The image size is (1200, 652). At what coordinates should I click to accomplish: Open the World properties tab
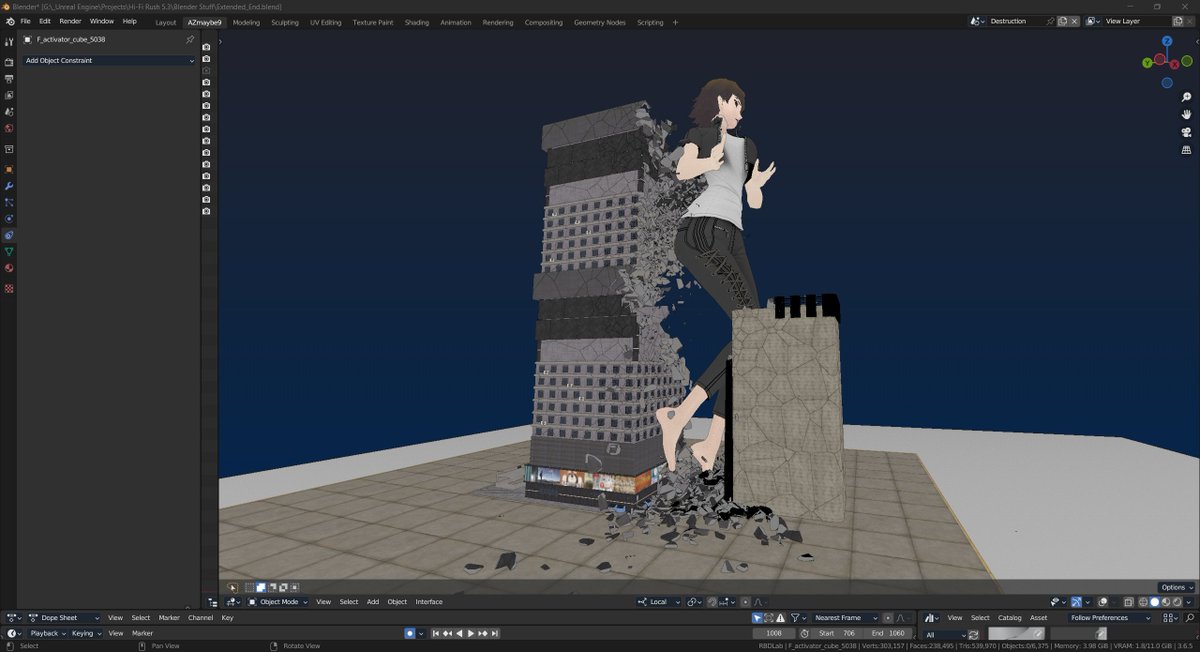(9, 128)
